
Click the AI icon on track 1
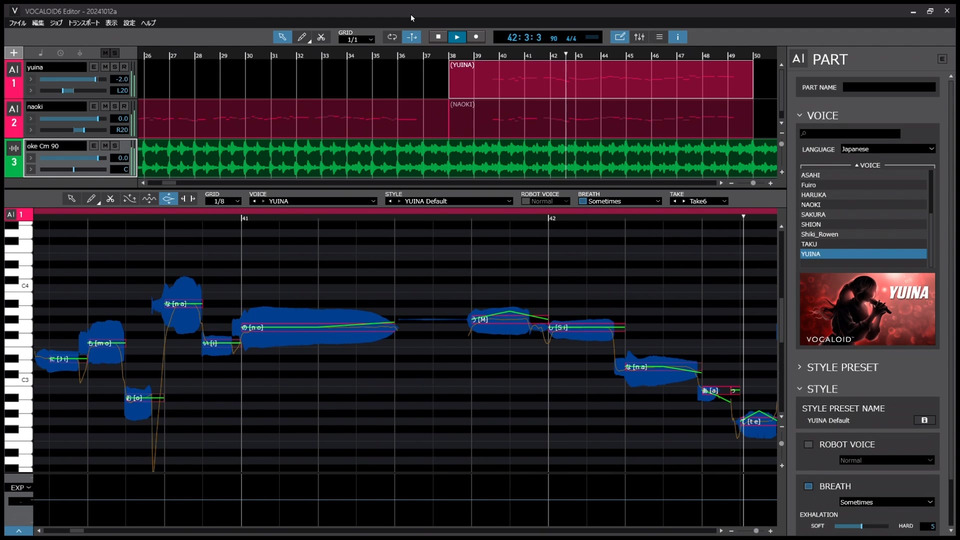[13, 70]
